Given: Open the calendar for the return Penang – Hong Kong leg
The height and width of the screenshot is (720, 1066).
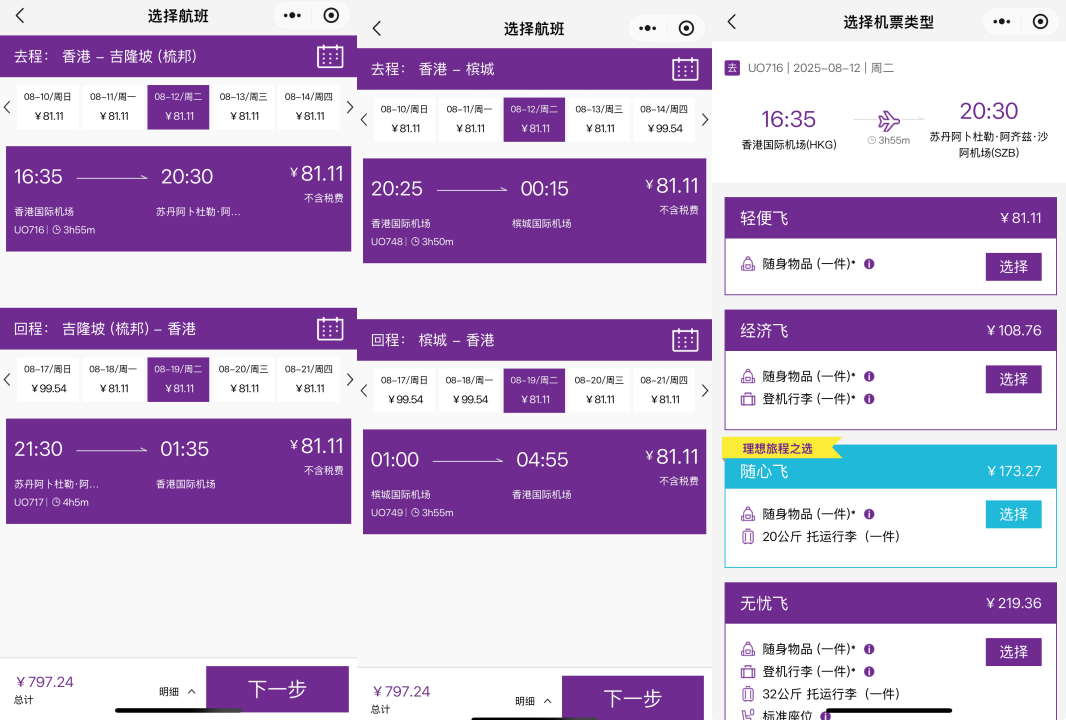Looking at the screenshot, I should click(685, 339).
